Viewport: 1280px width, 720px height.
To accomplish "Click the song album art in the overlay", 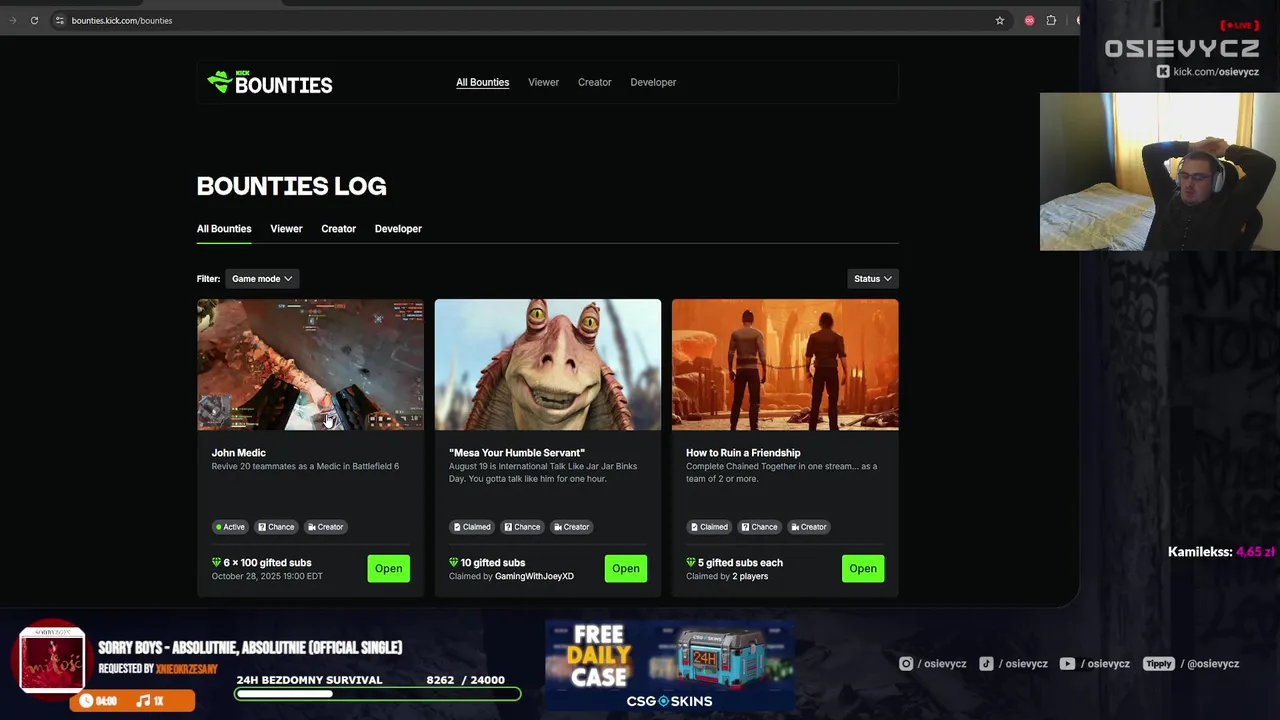I will 52,660.
